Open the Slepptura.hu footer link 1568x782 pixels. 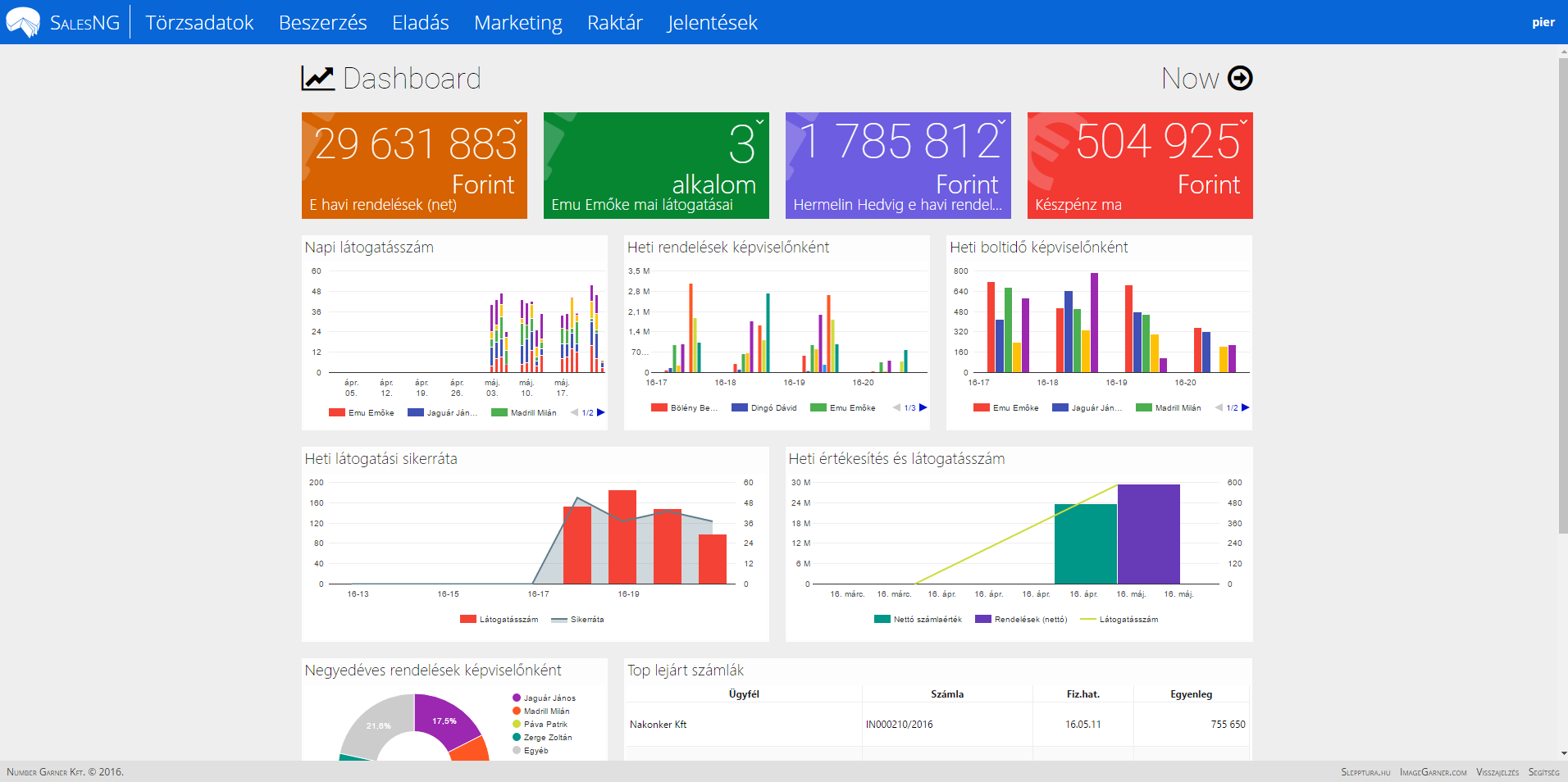pos(1365,772)
